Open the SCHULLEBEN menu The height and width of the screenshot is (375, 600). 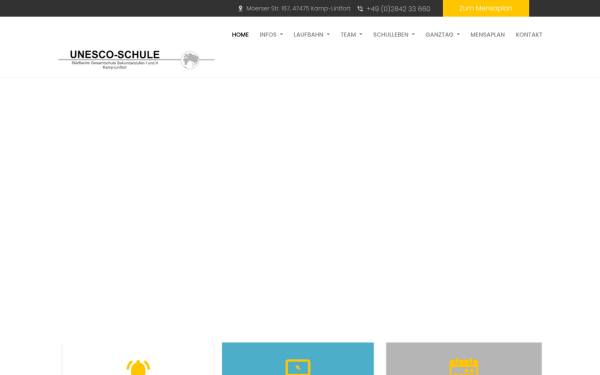click(x=391, y=34)
